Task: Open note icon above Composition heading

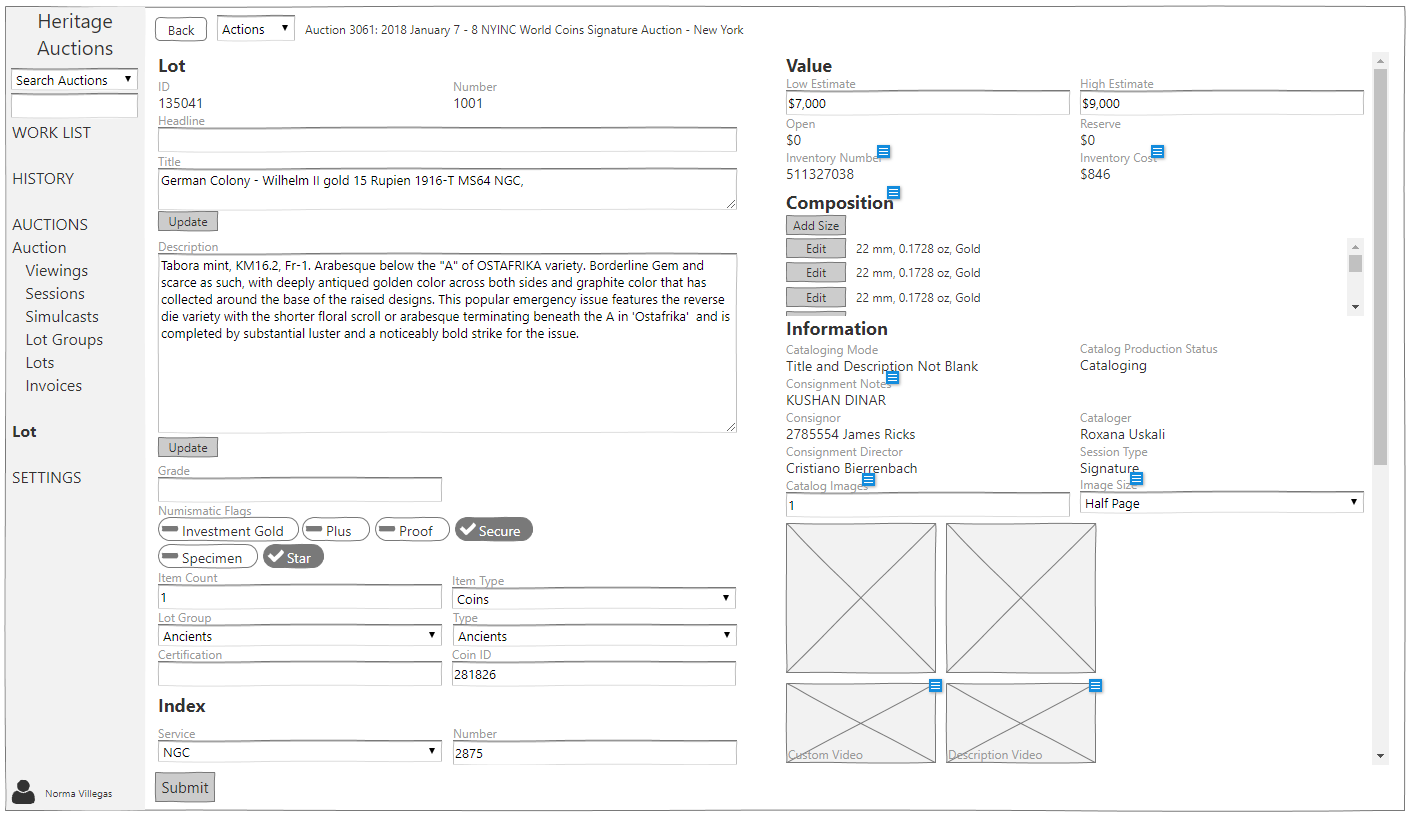Action: coord(894,192)
